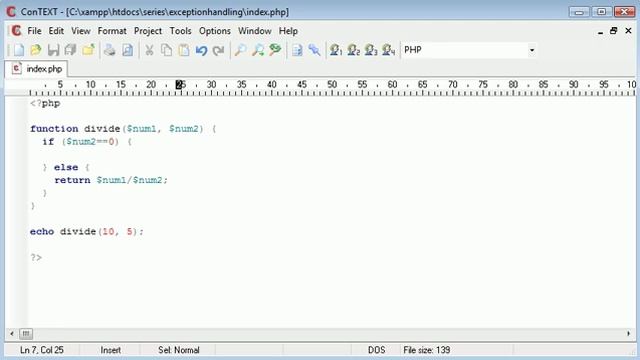Click the document icon left of the pin
Image resolution: width=640 pixels, height=360 pixels.
coord(297,50)
